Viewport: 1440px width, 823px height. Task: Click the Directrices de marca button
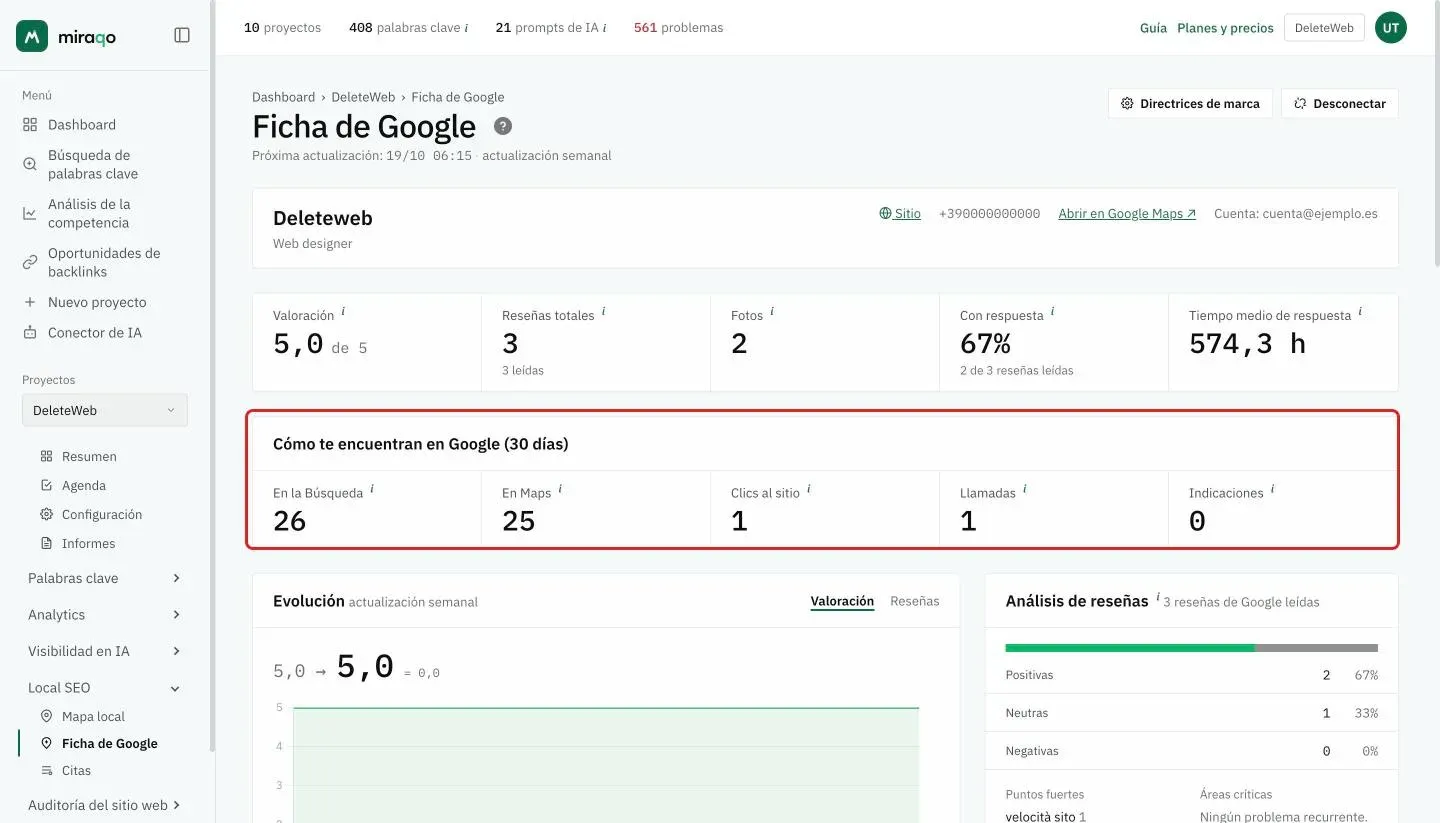pyautogui.click(x=1190, y=104)
